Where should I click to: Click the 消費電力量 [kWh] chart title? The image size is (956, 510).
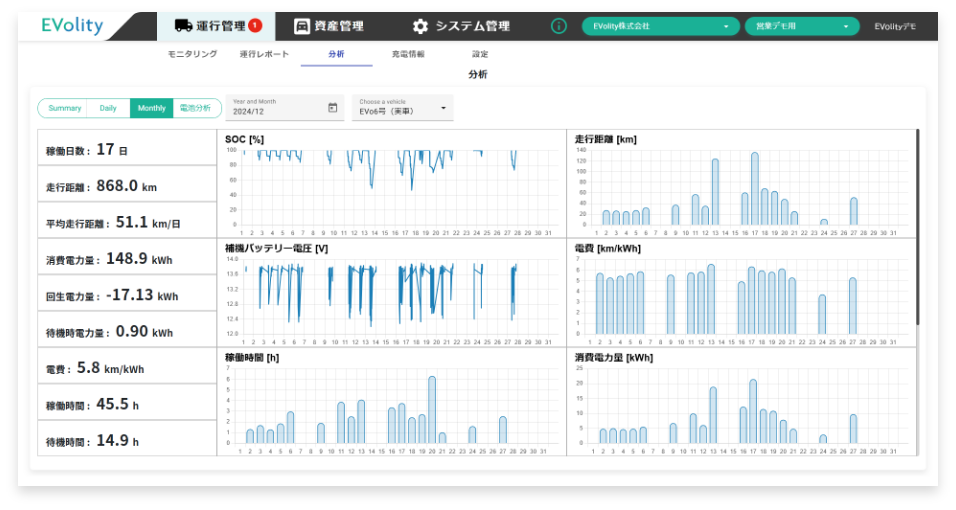pos(613,357)
